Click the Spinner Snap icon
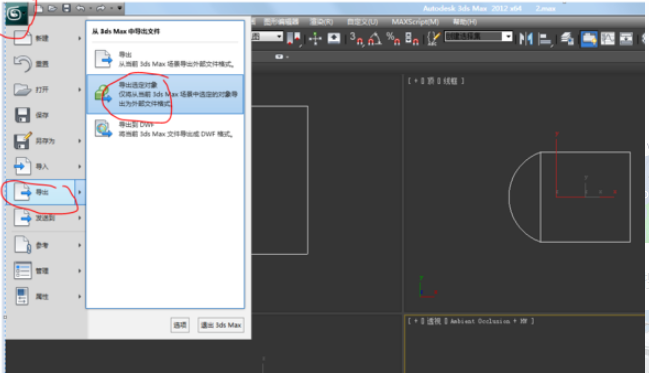The height and width of the screenshot is (373, 649). (x=411, y=39)
